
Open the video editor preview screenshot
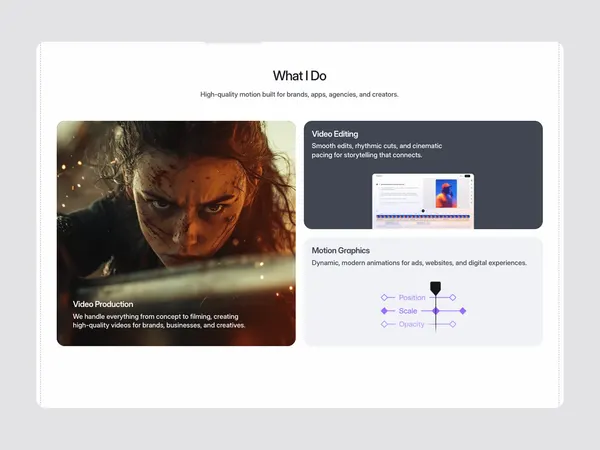click(x=423, y=201)
